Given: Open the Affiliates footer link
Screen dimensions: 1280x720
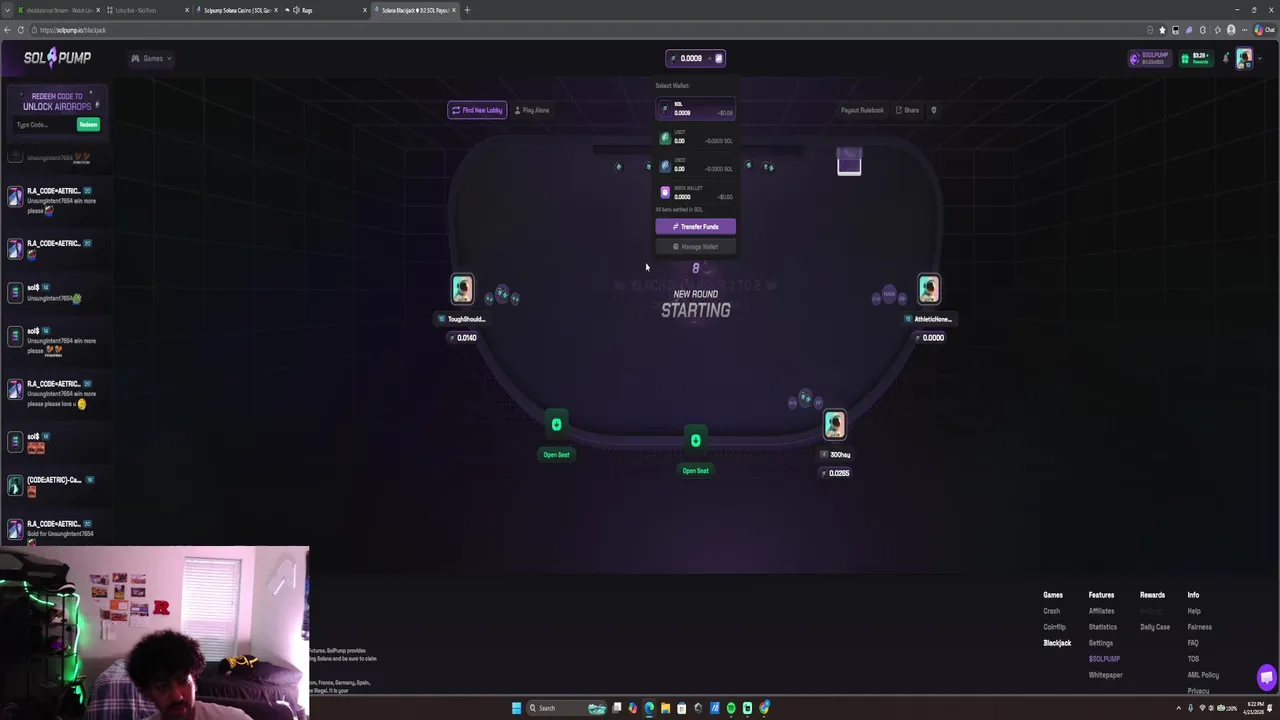Looking at the screenshot, I should 1101,611.
